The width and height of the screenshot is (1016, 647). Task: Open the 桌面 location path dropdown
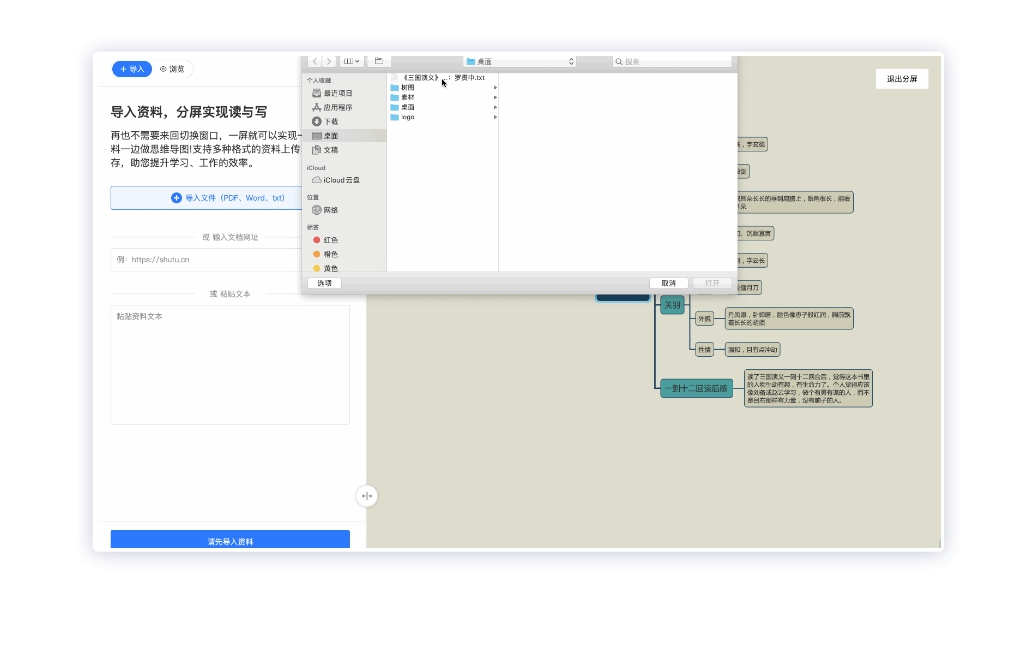click(520, 62)
